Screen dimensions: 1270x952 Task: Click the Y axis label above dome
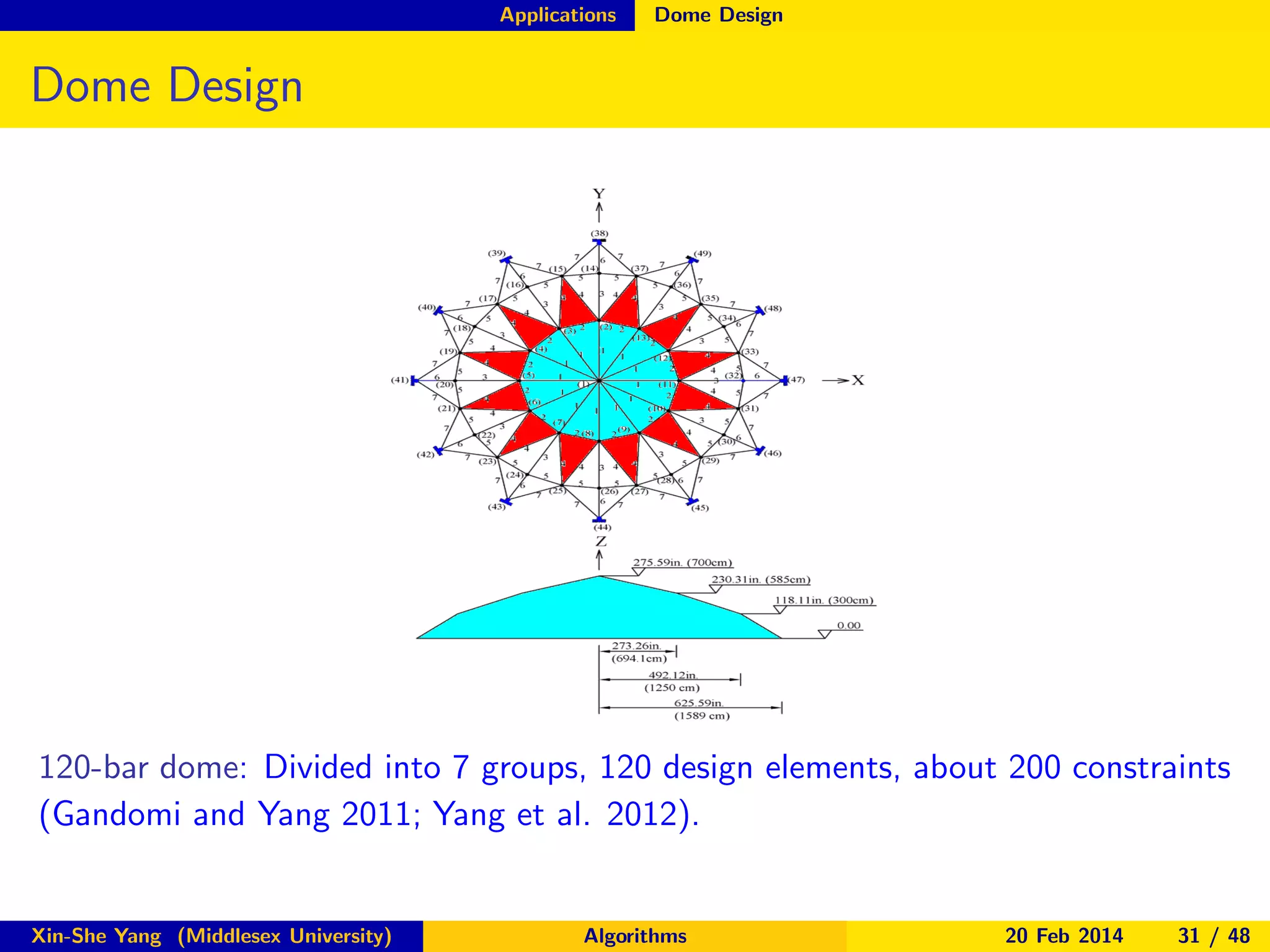click(598, 194)
